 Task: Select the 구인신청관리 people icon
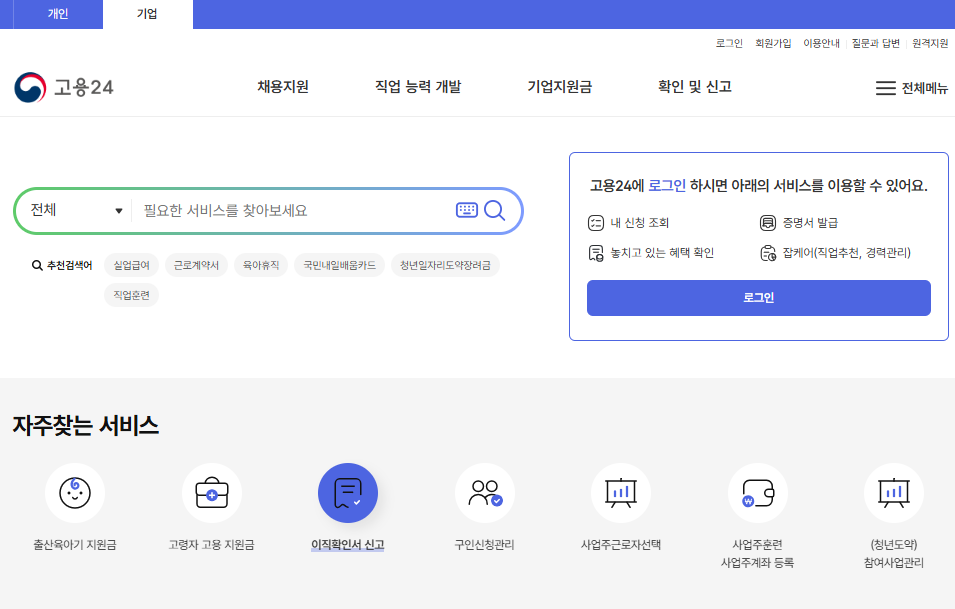[484, 492]
